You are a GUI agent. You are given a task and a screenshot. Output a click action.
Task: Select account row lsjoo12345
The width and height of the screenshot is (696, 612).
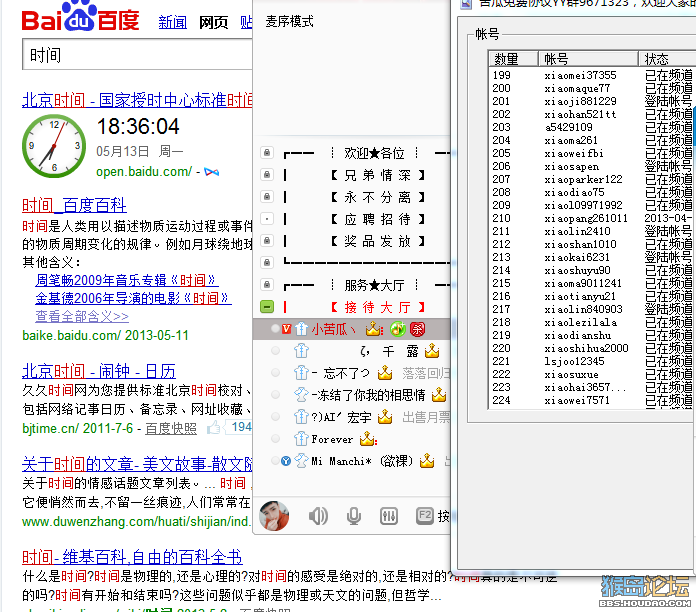tap(591, 361)
